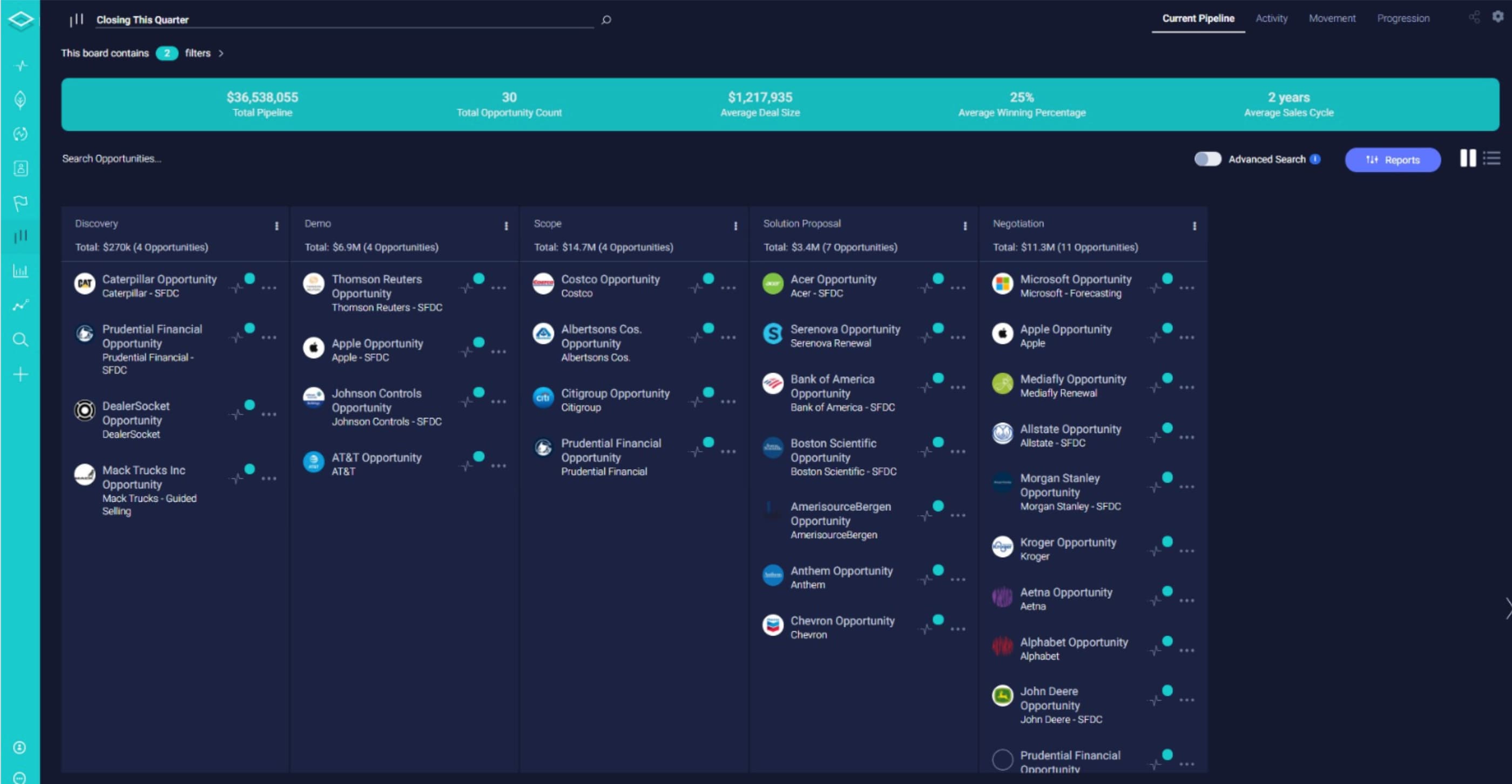1512x784 pixels.
Task: Open Discovery column options menu
Action: (x=276, y=226)
